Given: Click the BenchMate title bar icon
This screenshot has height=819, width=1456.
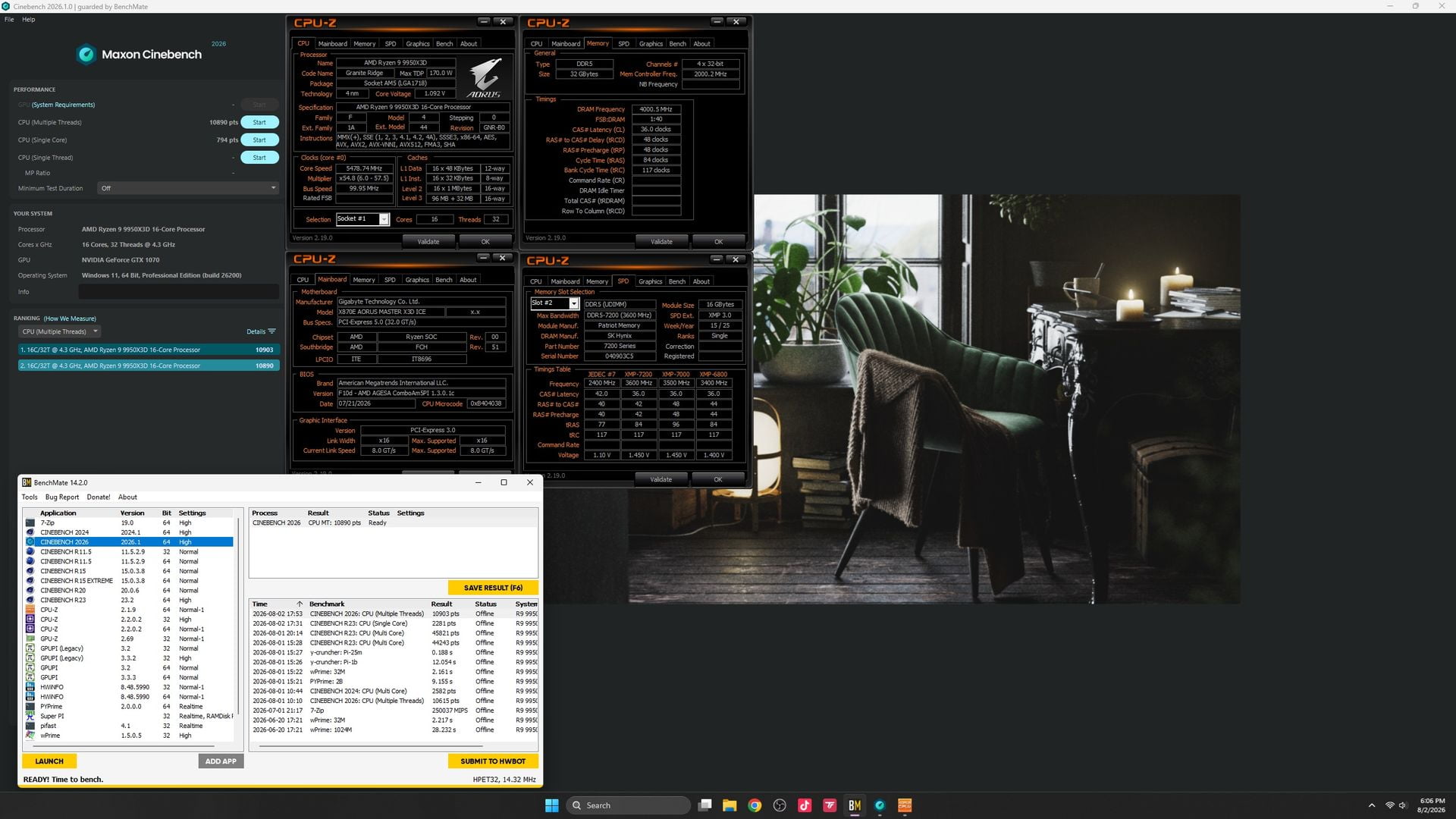Looking at the screenshot, I should click(x=27, y=482).
